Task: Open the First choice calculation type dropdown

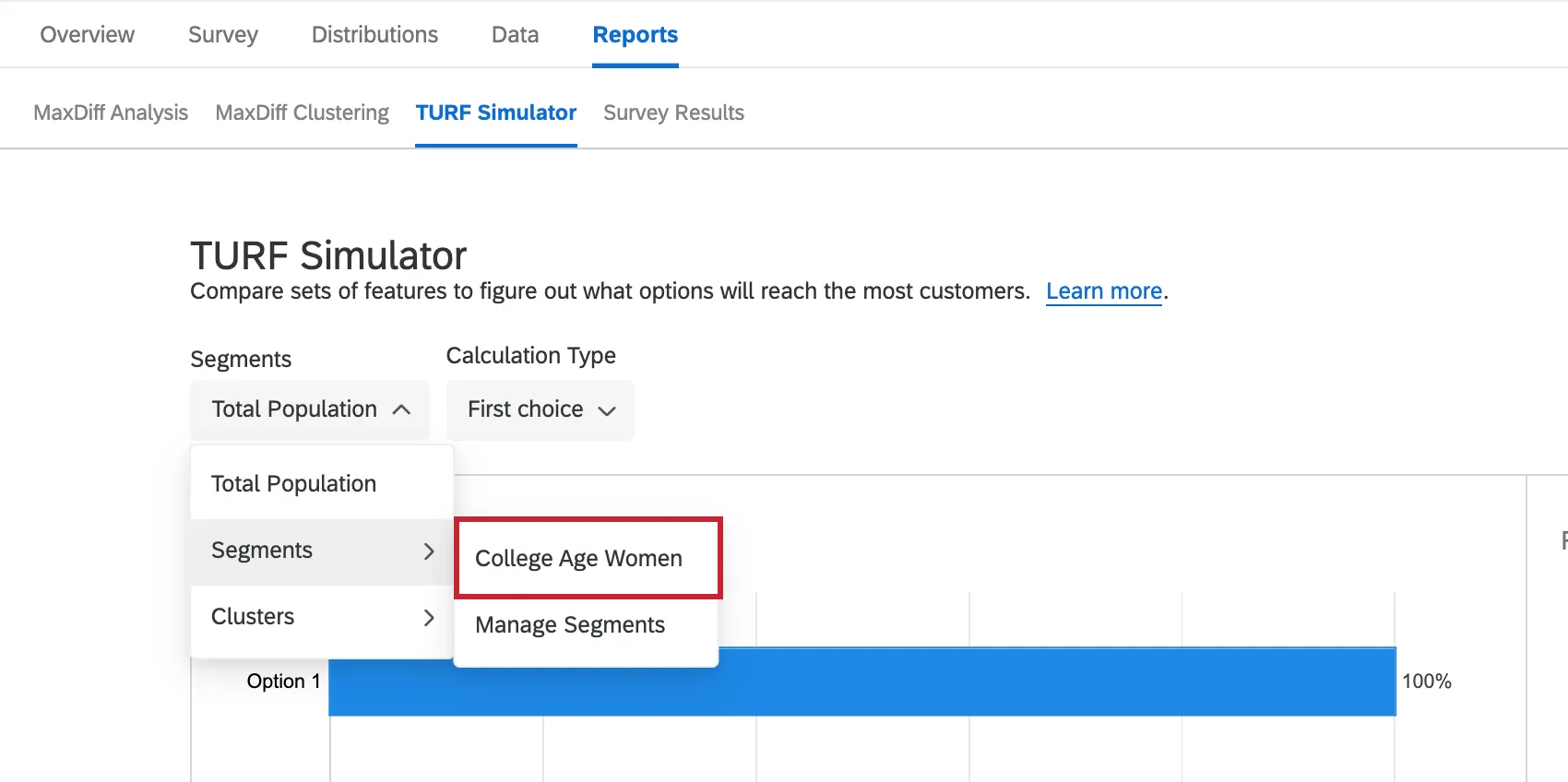Action: (539, 409)
